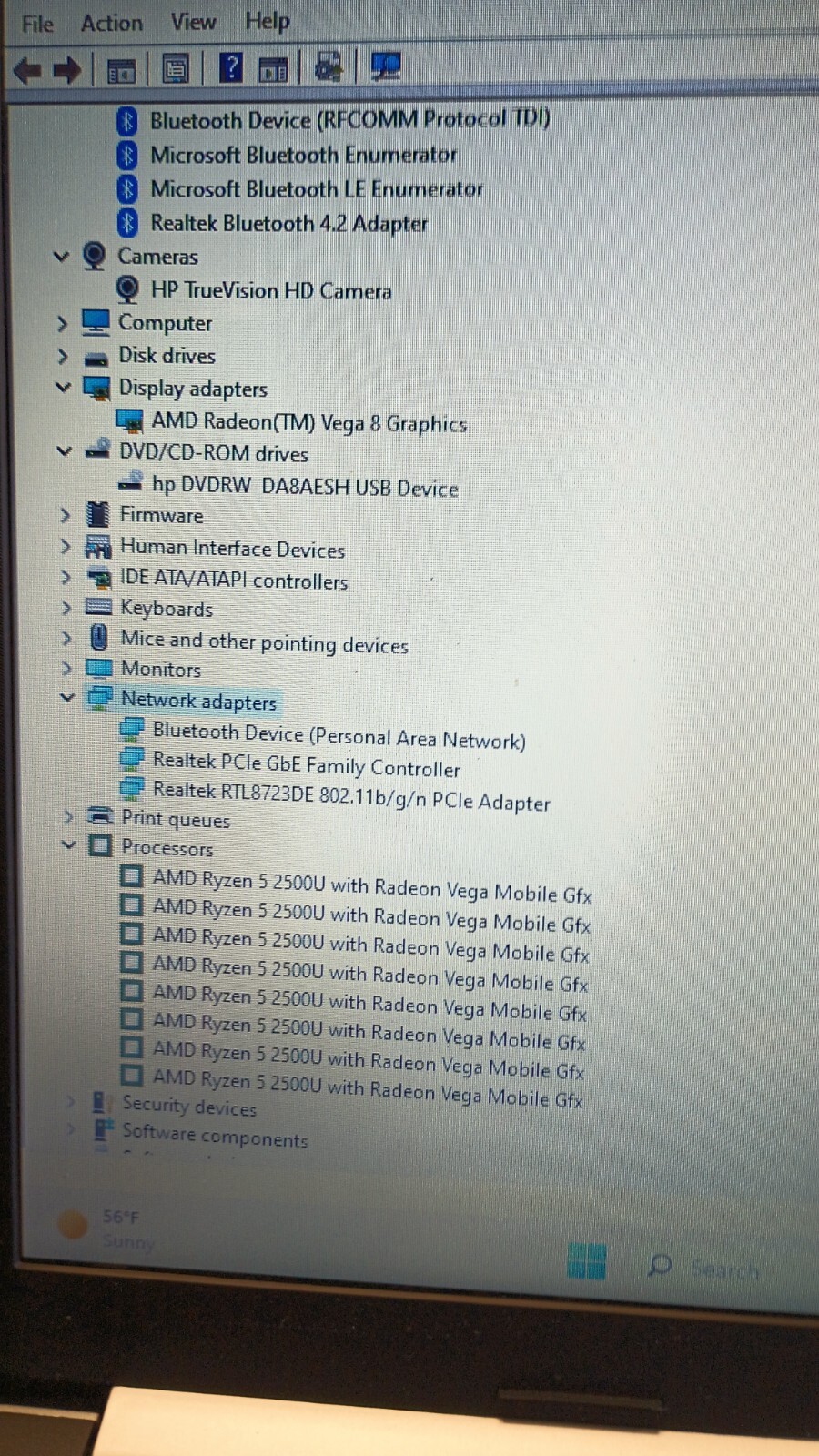Select Realtek RTL8723DE 802.11b/g/n PCIe Adapter
Viewport: 819px width, 1456px height.
click(x=351, y=795)
